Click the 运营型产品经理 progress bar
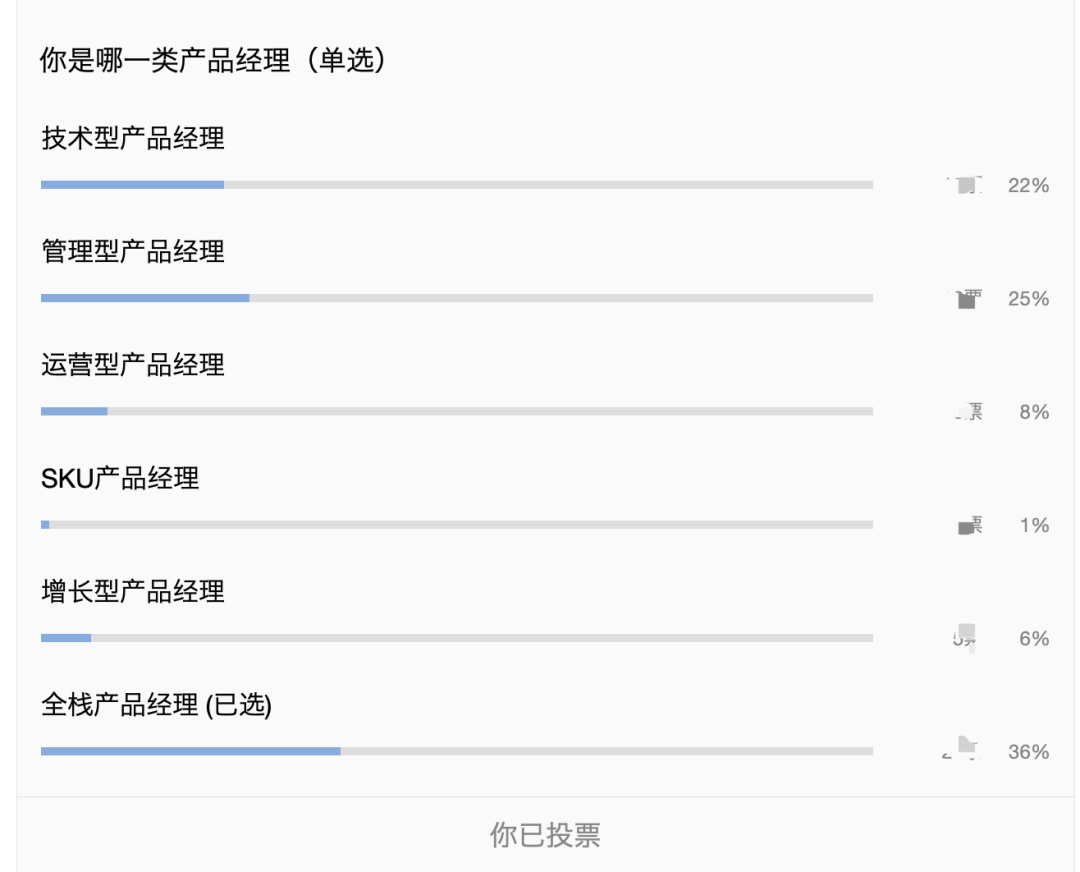Image resolution: width=1080 pixels, height=872 pixels. tap(456, 411)
